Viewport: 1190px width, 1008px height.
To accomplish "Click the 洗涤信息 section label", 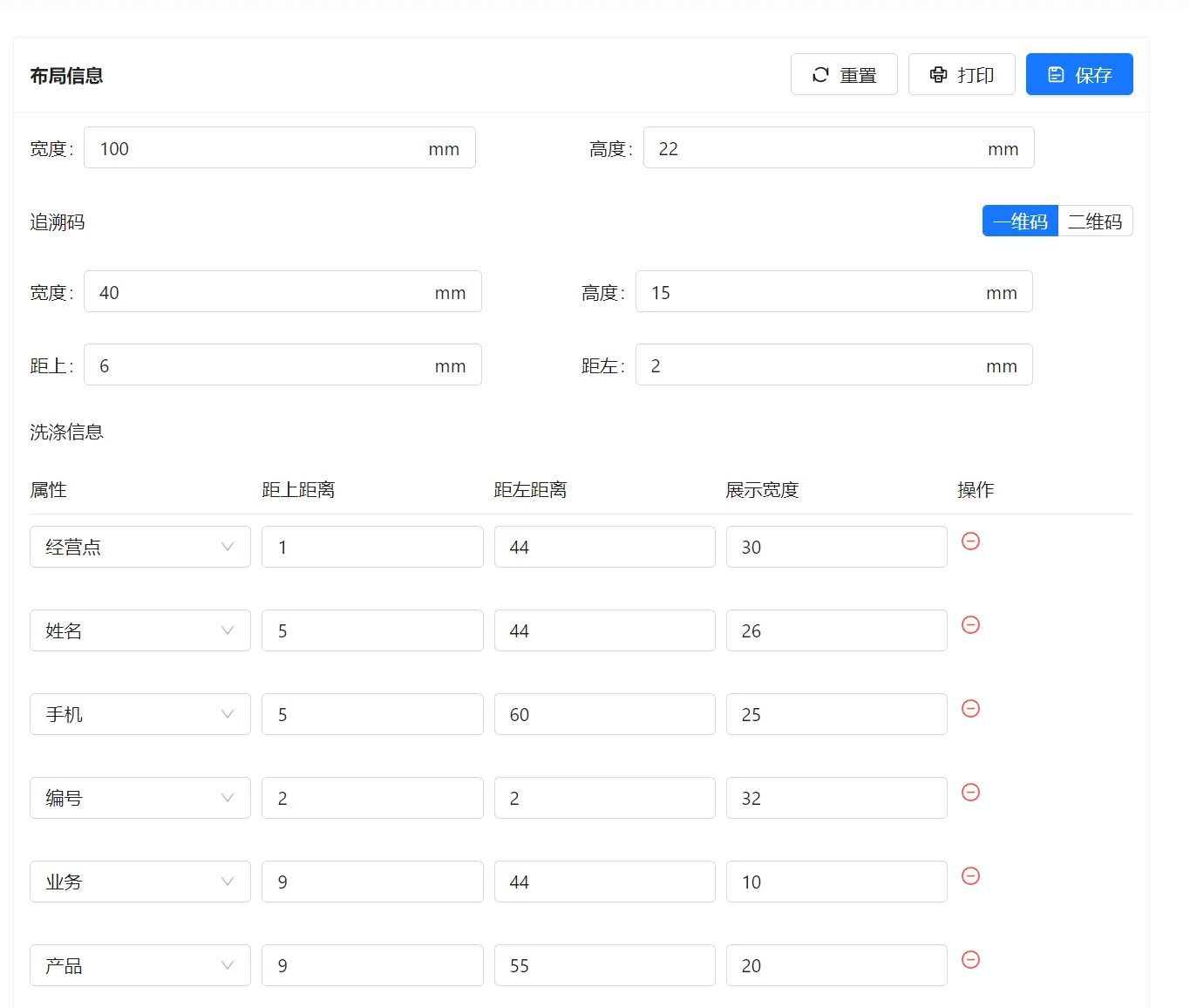I will pos(66,432).
